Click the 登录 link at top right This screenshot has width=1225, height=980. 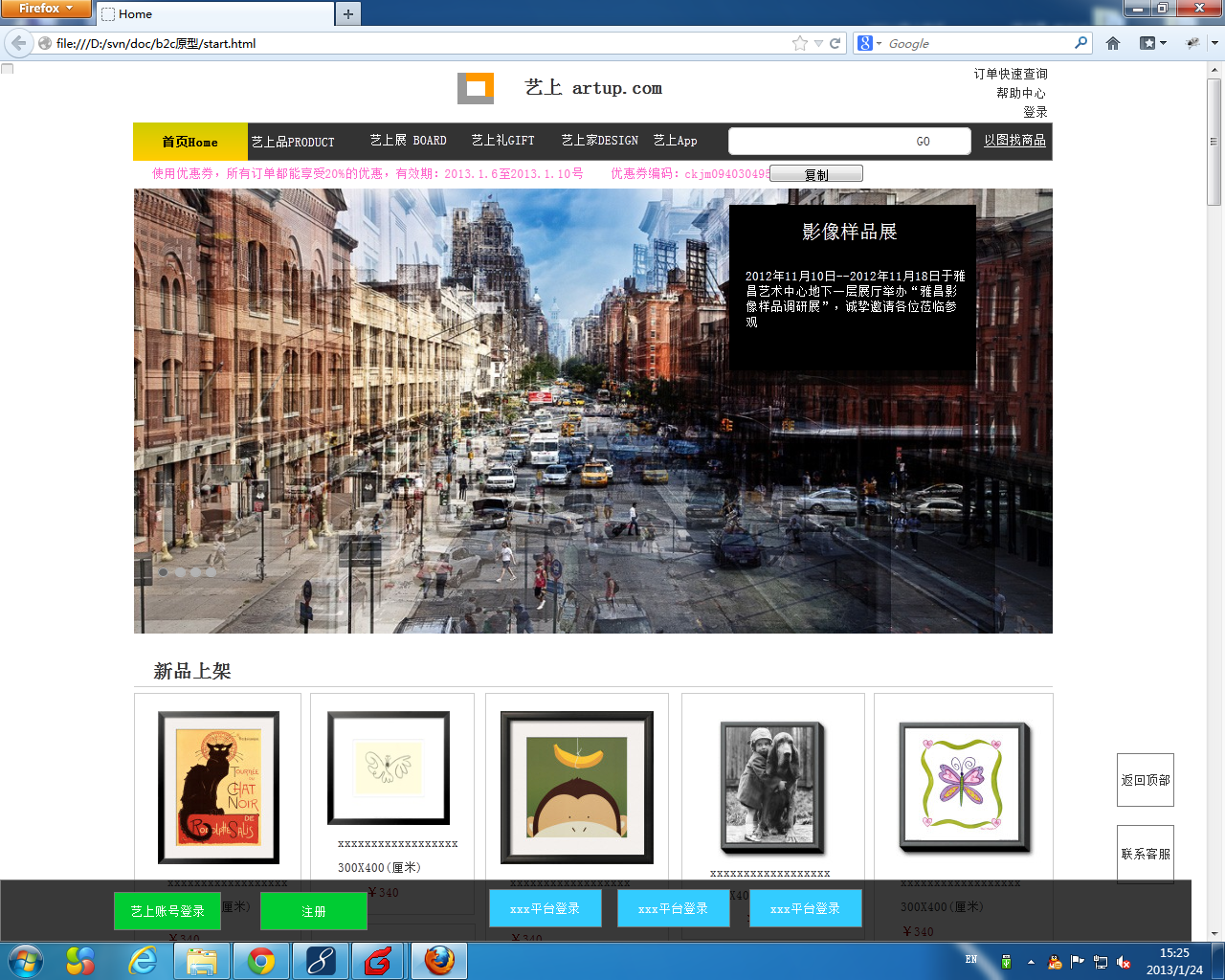coord(1036,112)
